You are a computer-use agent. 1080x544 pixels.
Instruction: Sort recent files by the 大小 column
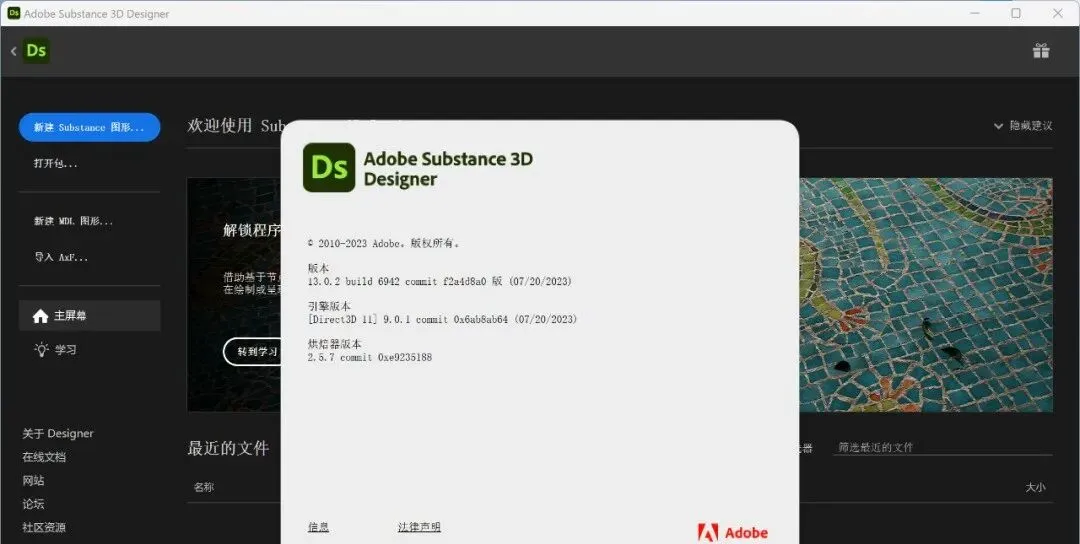click(x=1035, y=488)
